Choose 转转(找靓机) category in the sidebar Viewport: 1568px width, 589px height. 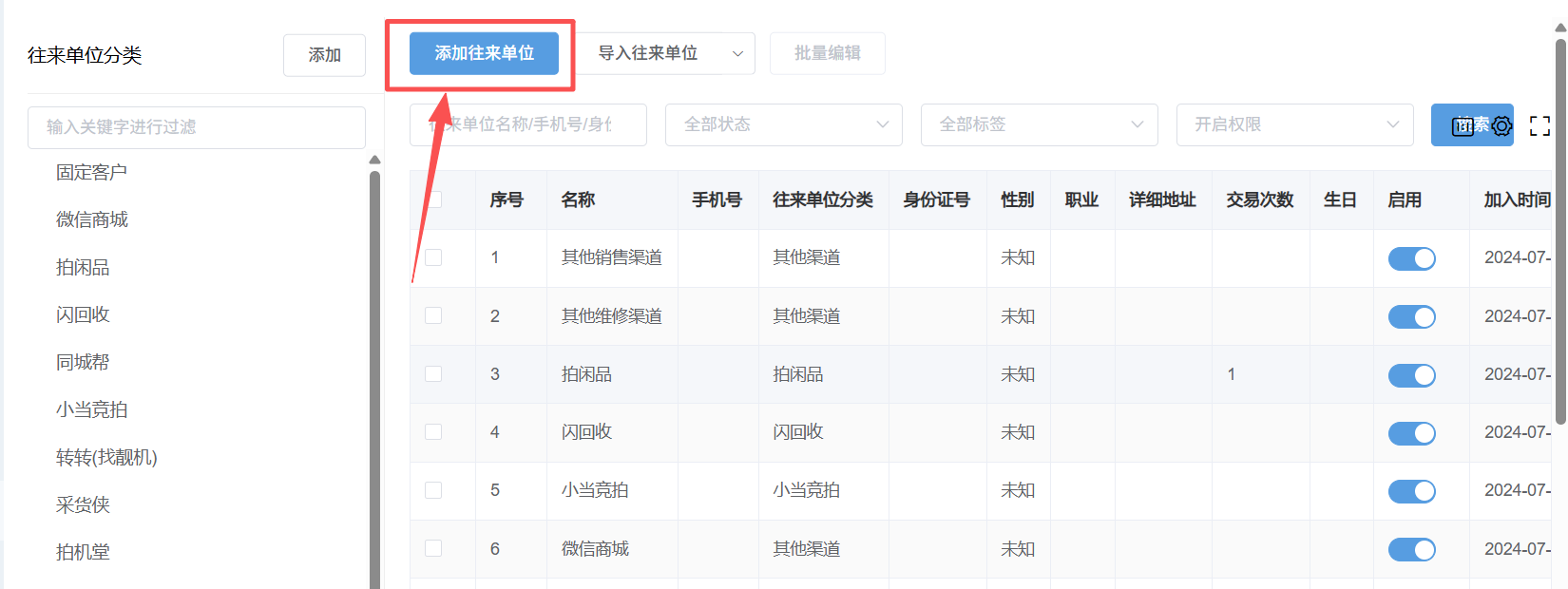click(106, 458)
